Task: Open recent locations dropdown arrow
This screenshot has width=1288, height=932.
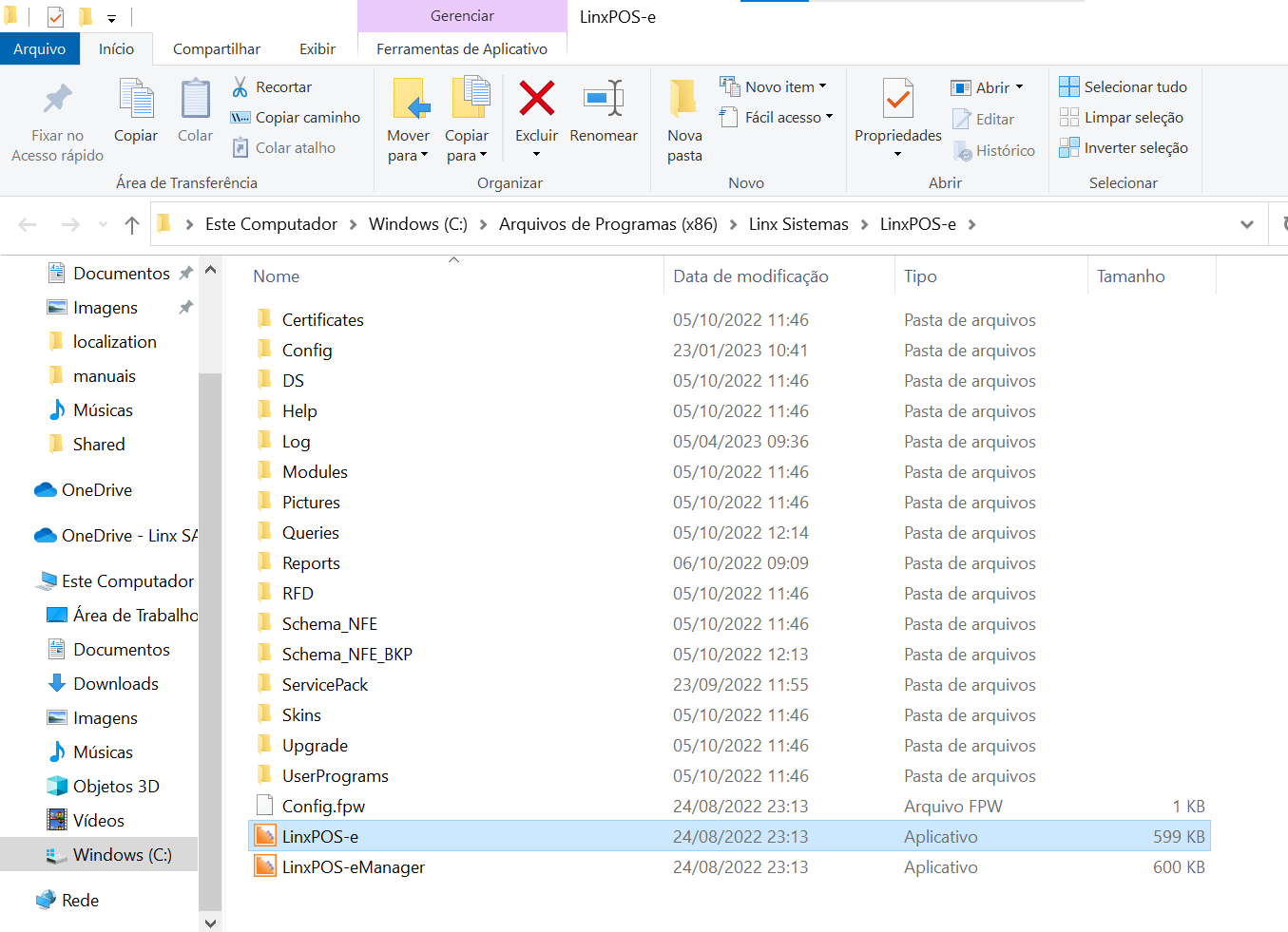Action: [103, 225]
